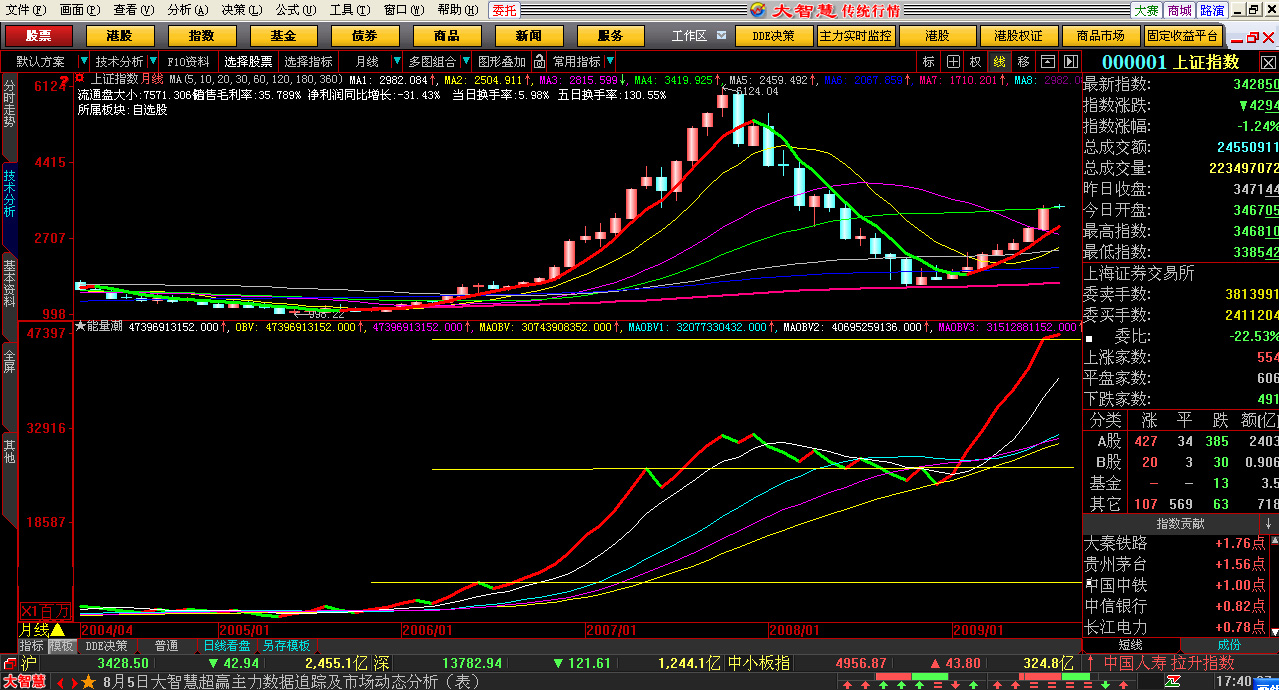Open the 商品市场 workspace button
Screen dimensions: 1279x690
[x=1101, y=36]
